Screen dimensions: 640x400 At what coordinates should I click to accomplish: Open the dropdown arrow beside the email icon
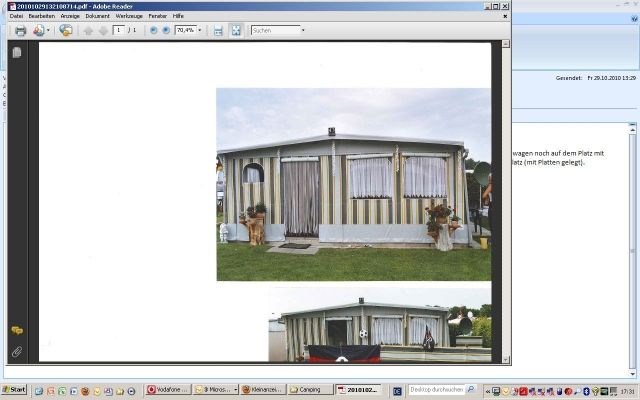[x=50, y=30]
